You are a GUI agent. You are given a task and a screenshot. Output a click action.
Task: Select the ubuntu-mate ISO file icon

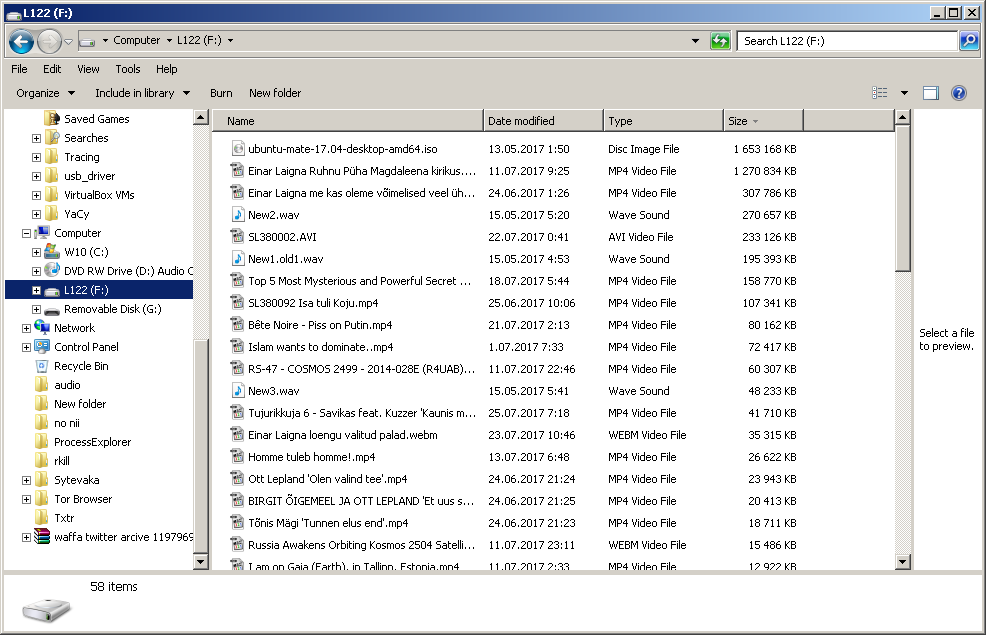pyautogui.click(x=238, y=149)
